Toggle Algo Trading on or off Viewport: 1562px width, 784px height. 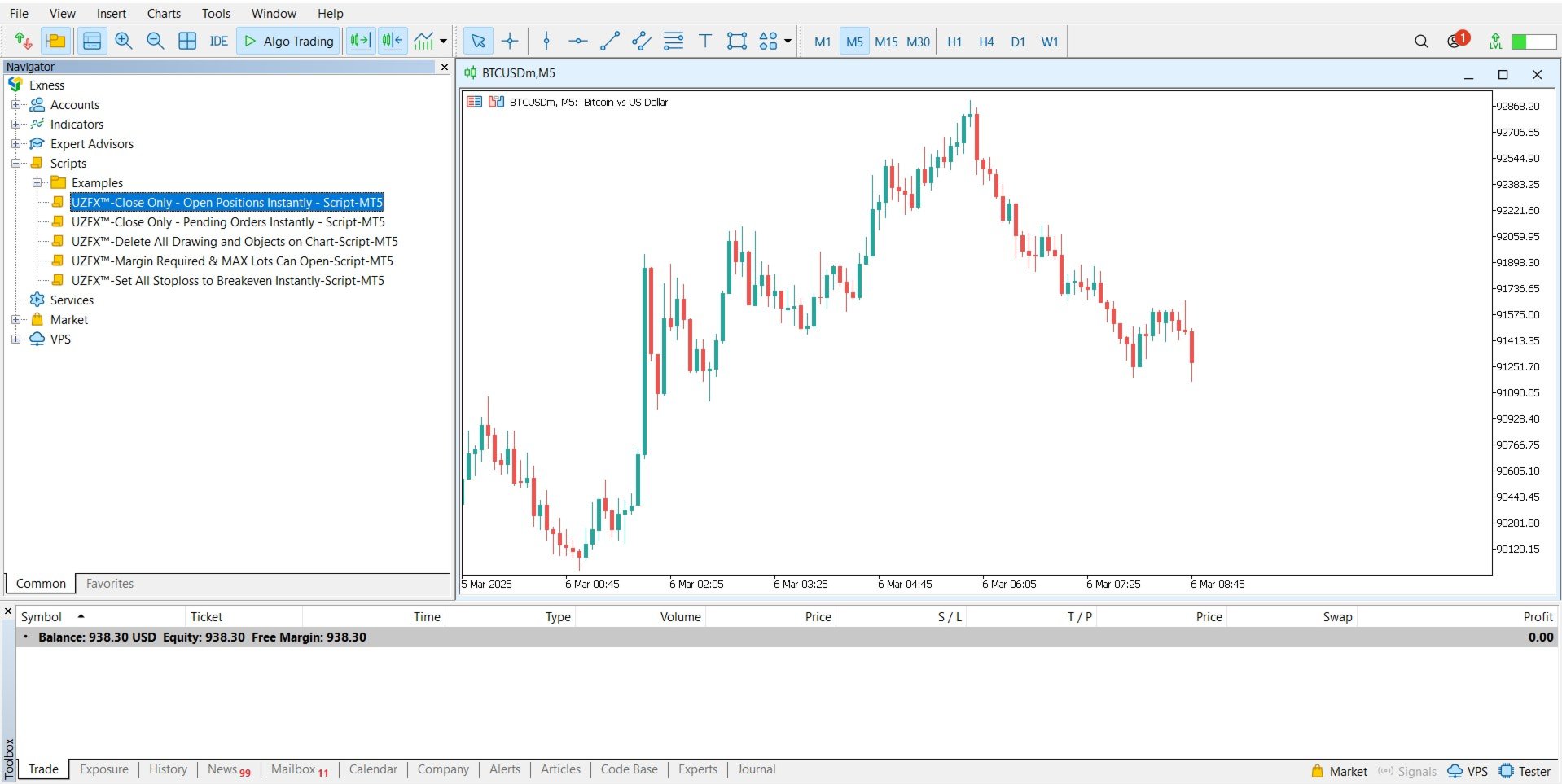point(289,41)
